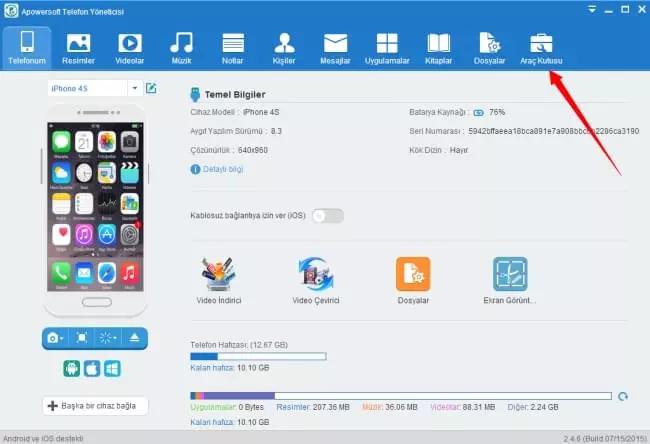
Task: Click the Temel Bilgiler header icon
Action: pyautogui.click(x=195, y=95)
